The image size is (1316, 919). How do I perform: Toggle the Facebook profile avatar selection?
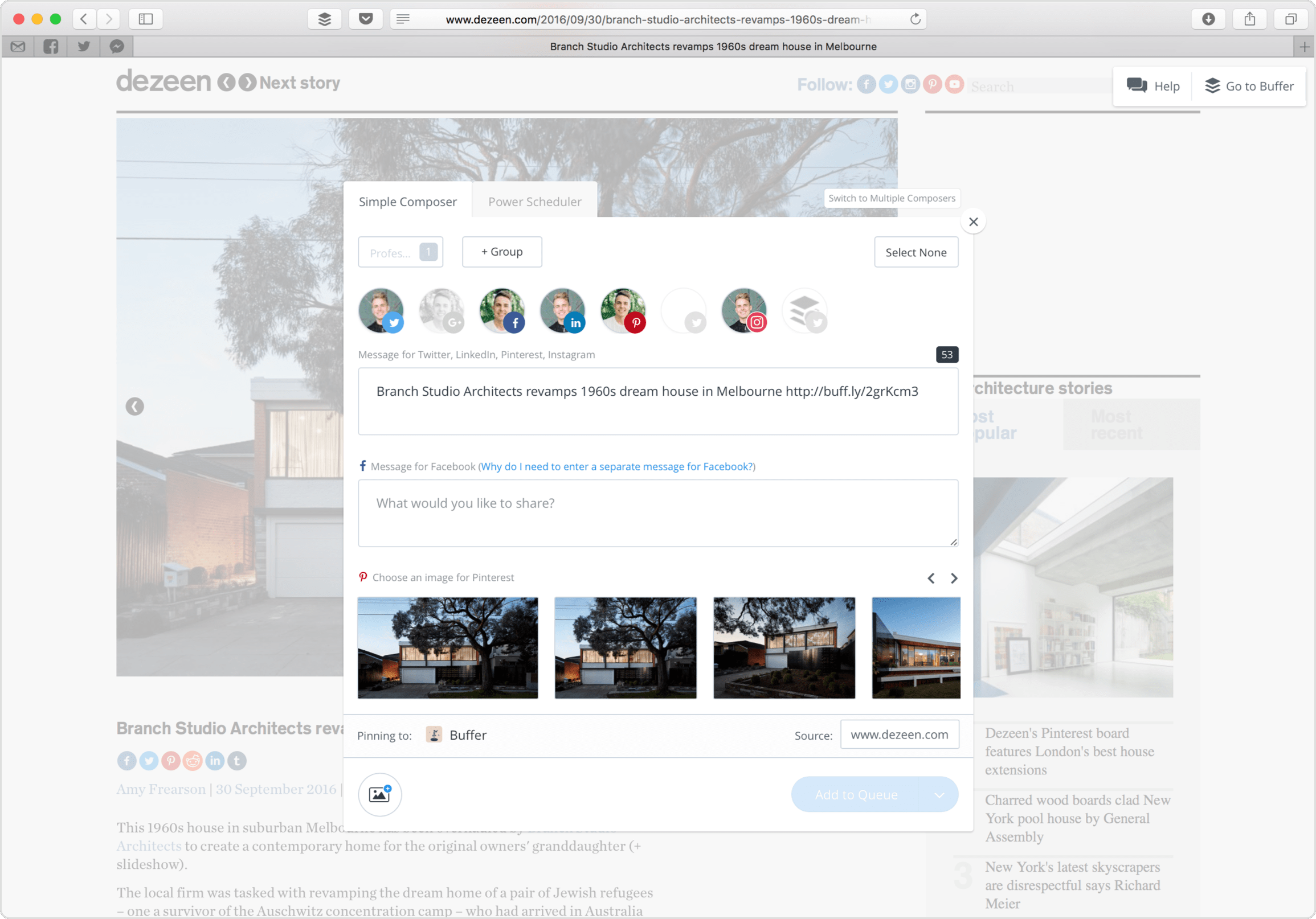click(502, 310)
